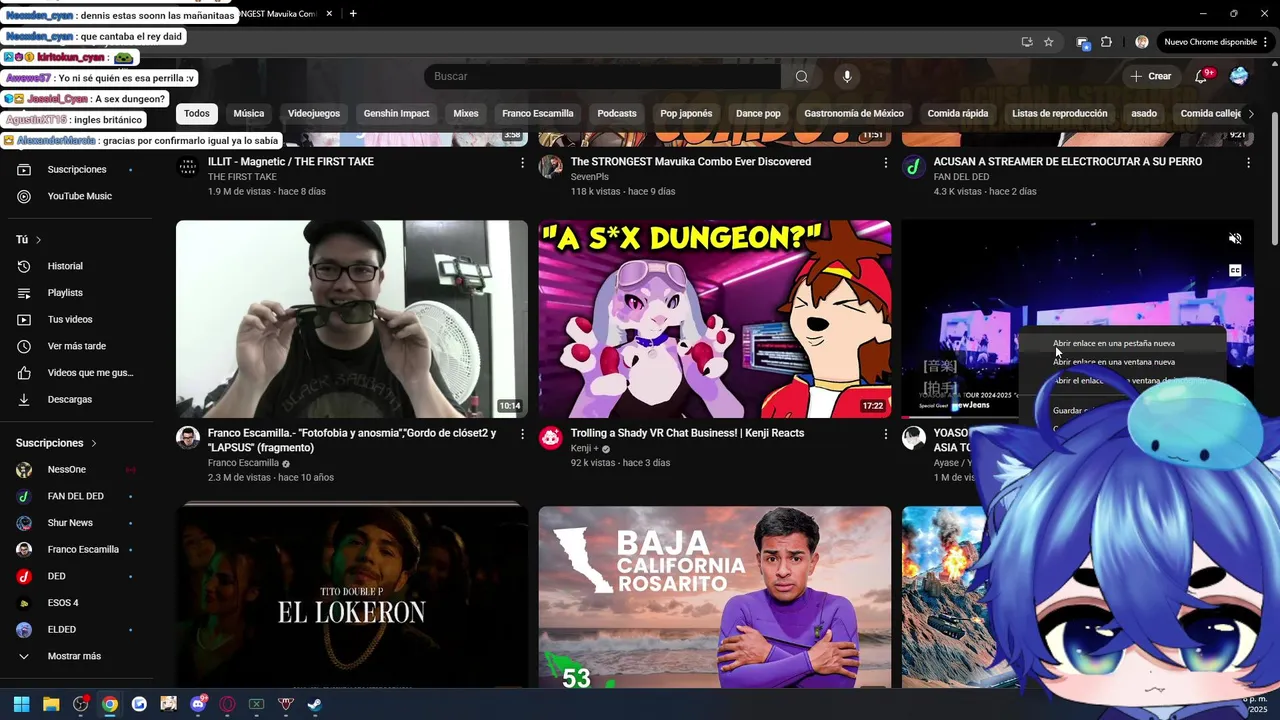This screenshot has height=720, width=1280.
Task: Open File Explorer from taskbar
Action: (x=51, y=704)
